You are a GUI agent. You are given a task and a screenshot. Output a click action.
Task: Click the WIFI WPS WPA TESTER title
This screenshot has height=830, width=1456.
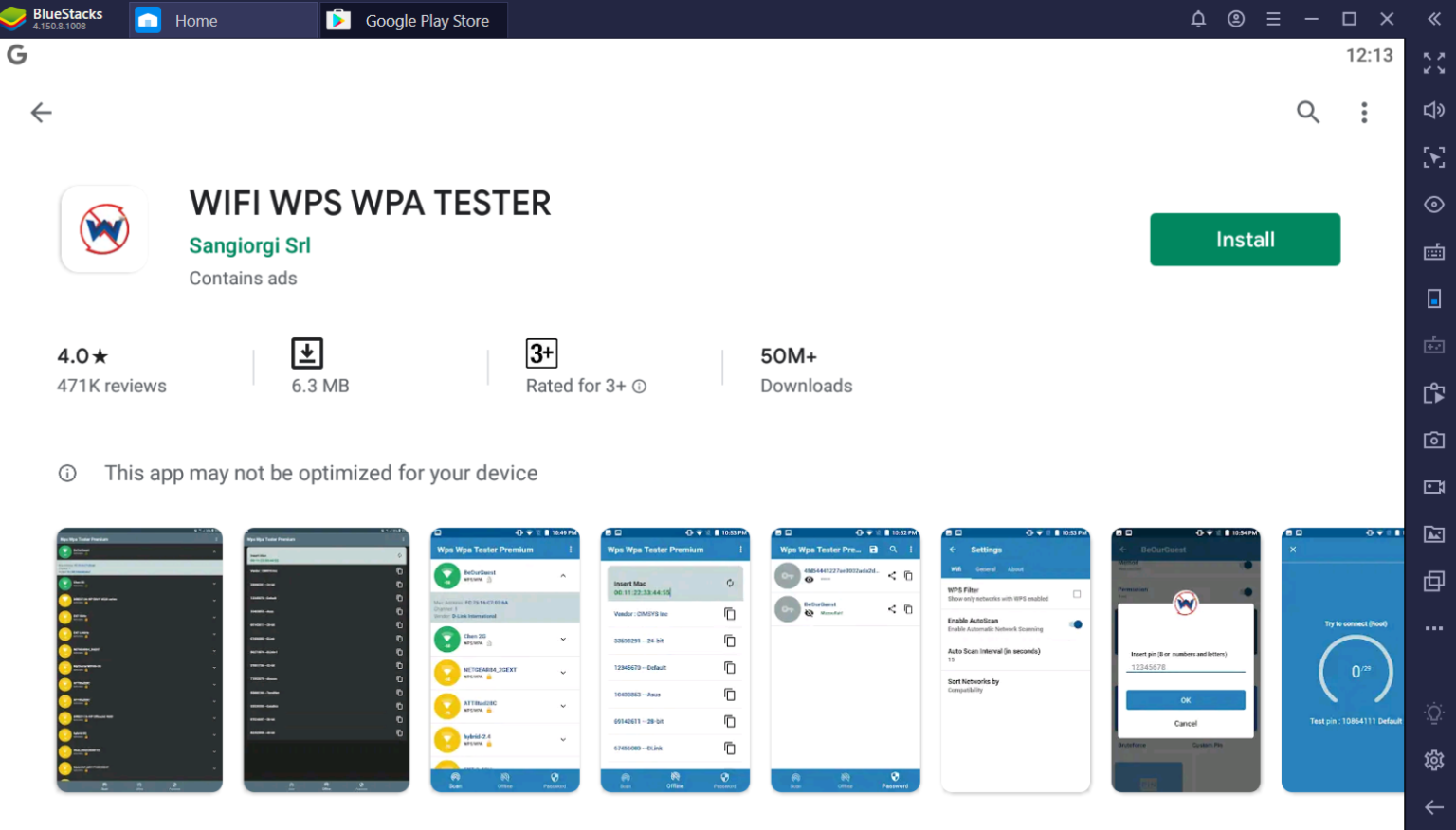coord(370,203)
